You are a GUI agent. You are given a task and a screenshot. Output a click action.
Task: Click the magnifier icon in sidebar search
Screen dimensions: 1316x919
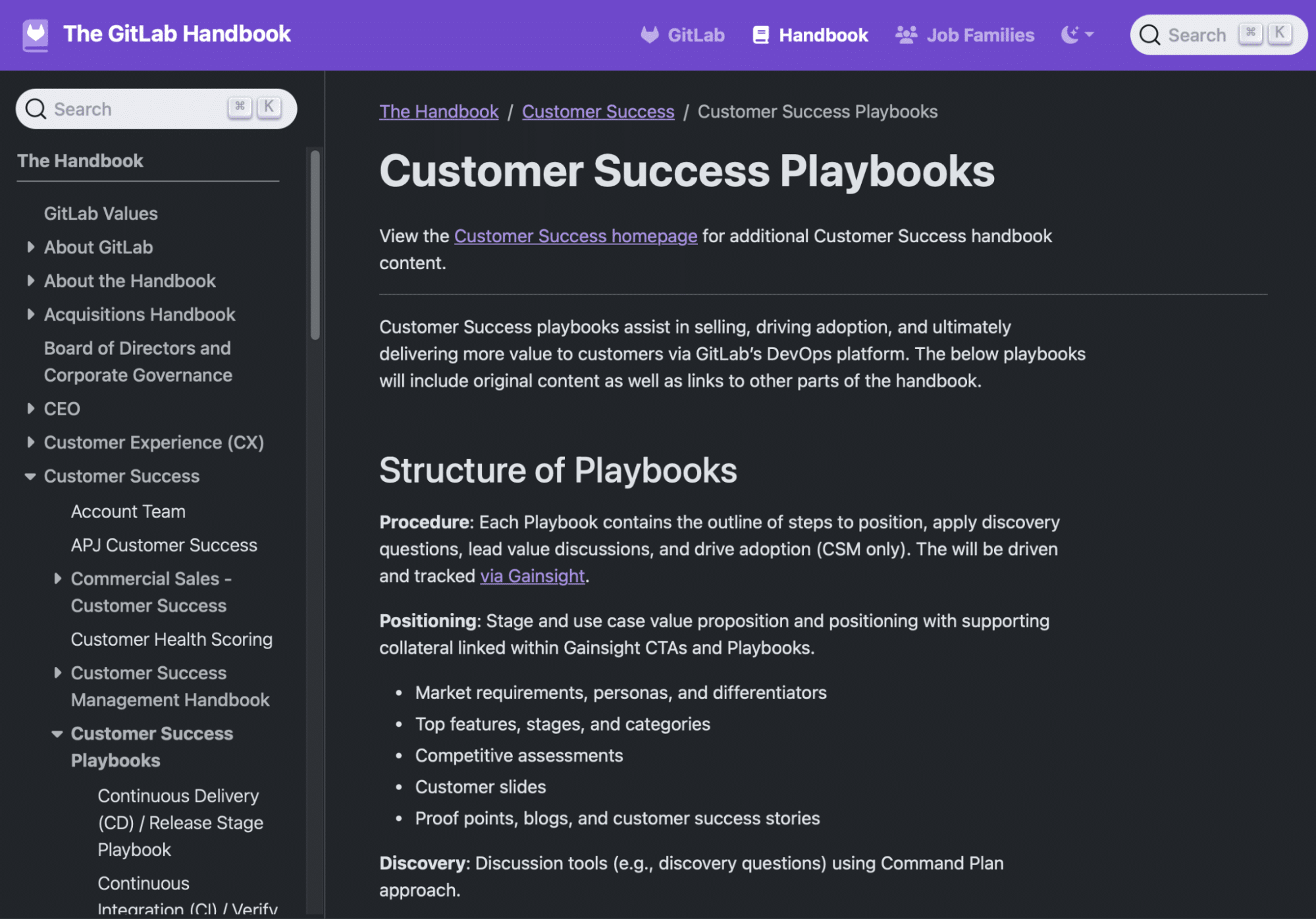pos(36,108)
